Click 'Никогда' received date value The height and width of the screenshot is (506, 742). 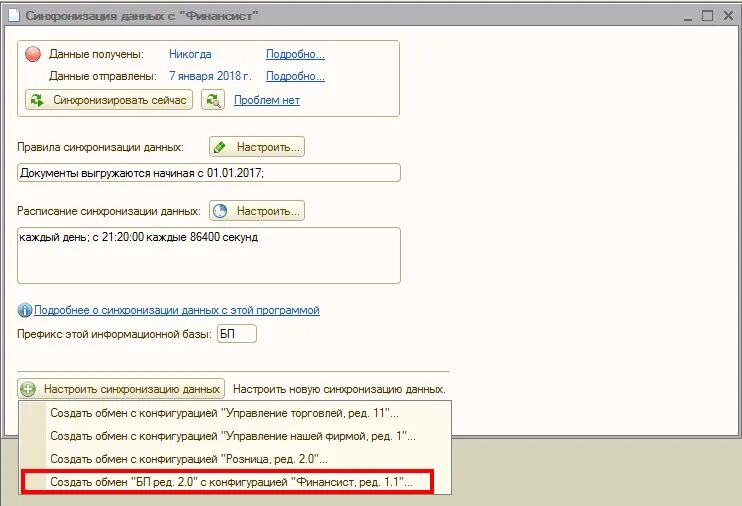click(190, 54)
